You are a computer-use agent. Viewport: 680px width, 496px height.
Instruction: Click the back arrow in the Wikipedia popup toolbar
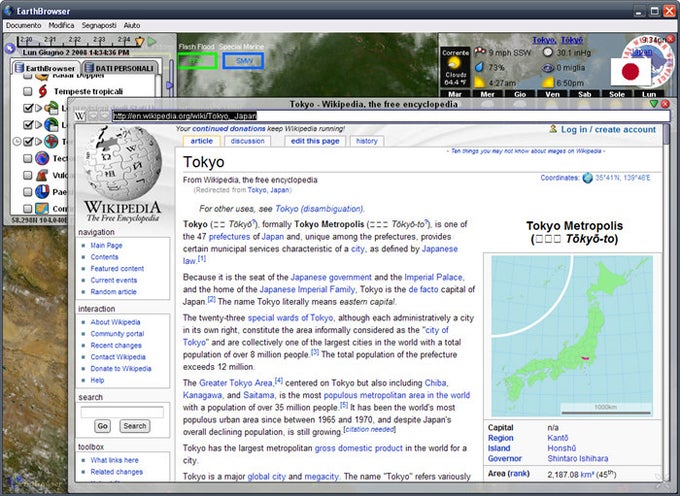click(93, 116)
